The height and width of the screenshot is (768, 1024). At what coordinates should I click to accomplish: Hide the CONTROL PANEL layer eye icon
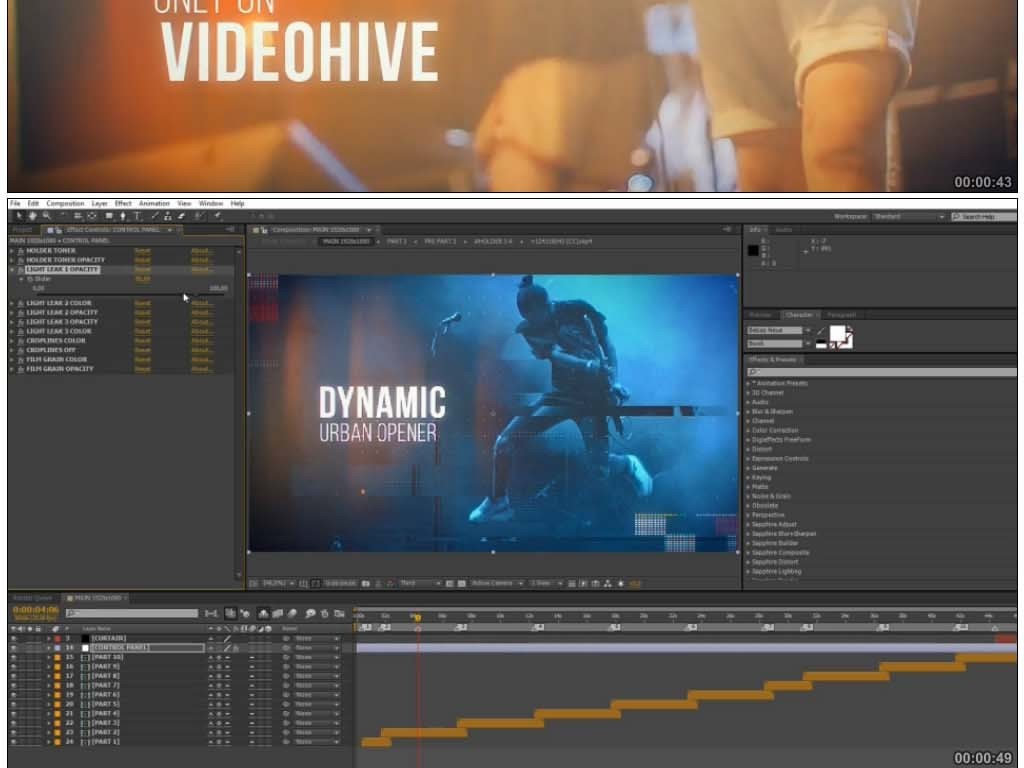(x=14, y=648)
